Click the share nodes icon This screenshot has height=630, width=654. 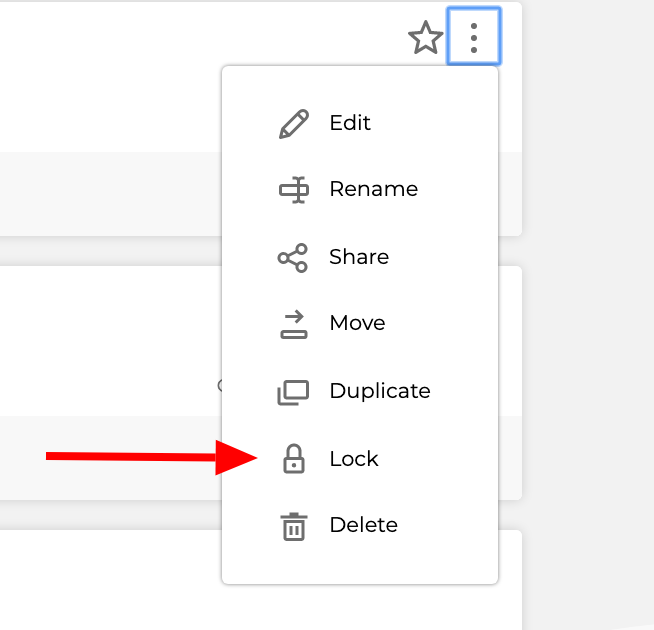[293, 258]
